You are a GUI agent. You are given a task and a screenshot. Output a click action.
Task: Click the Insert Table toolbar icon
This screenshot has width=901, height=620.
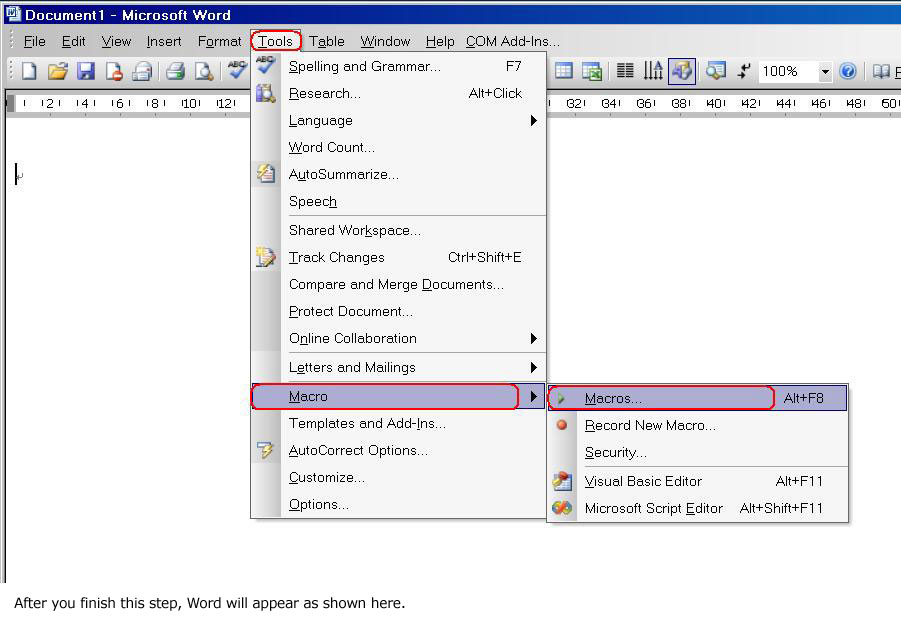point(564,71)
